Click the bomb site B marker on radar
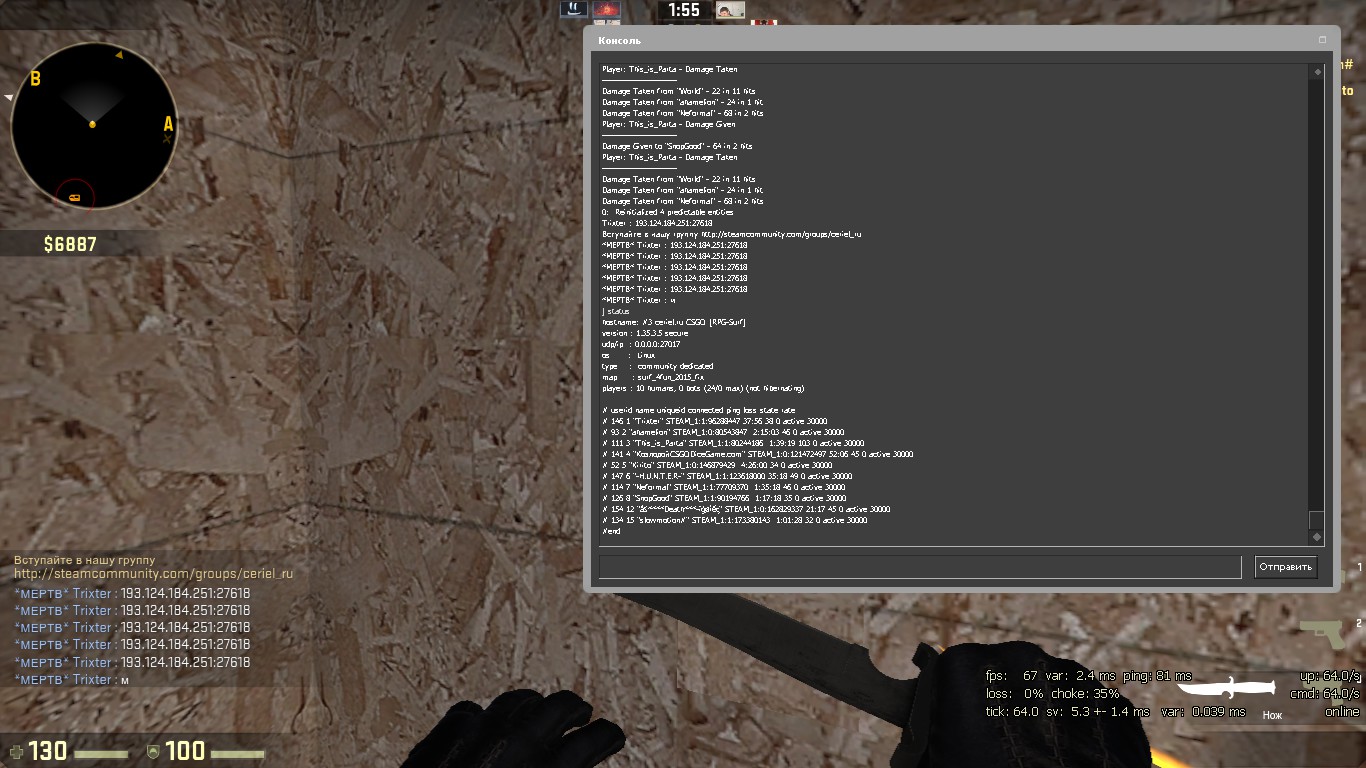Image resolution: width=1366 pixels, height=768 pixels. [35, 79]
